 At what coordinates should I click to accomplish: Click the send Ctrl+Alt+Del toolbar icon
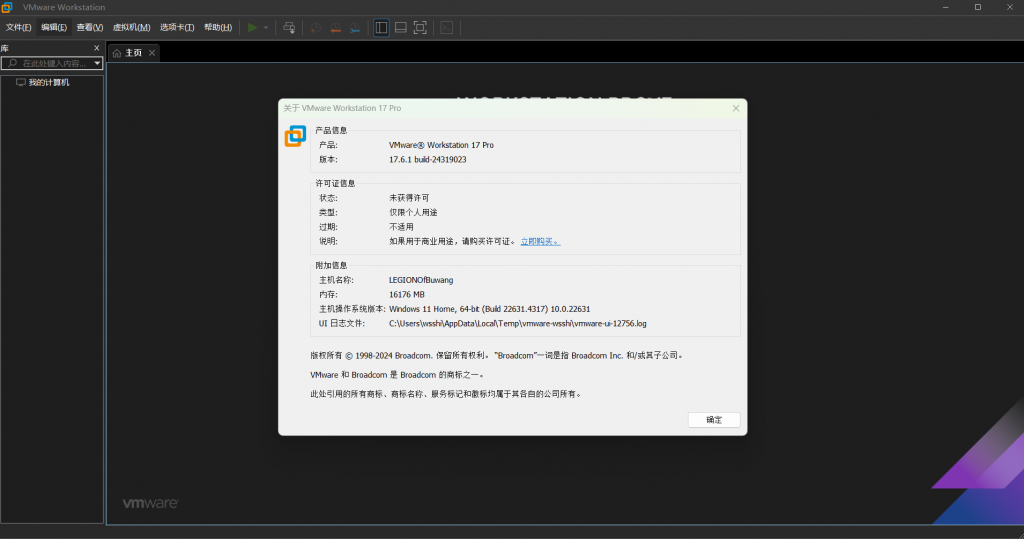point(289,27)
